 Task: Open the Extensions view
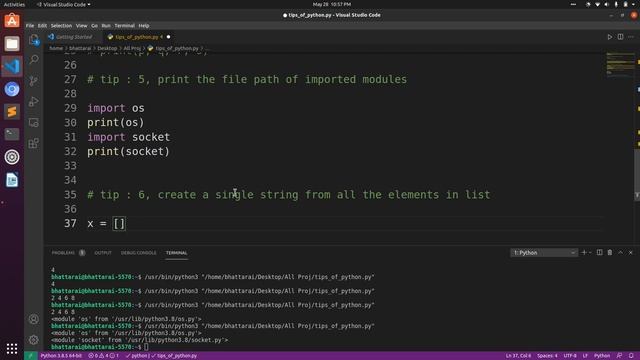(34, 143)
